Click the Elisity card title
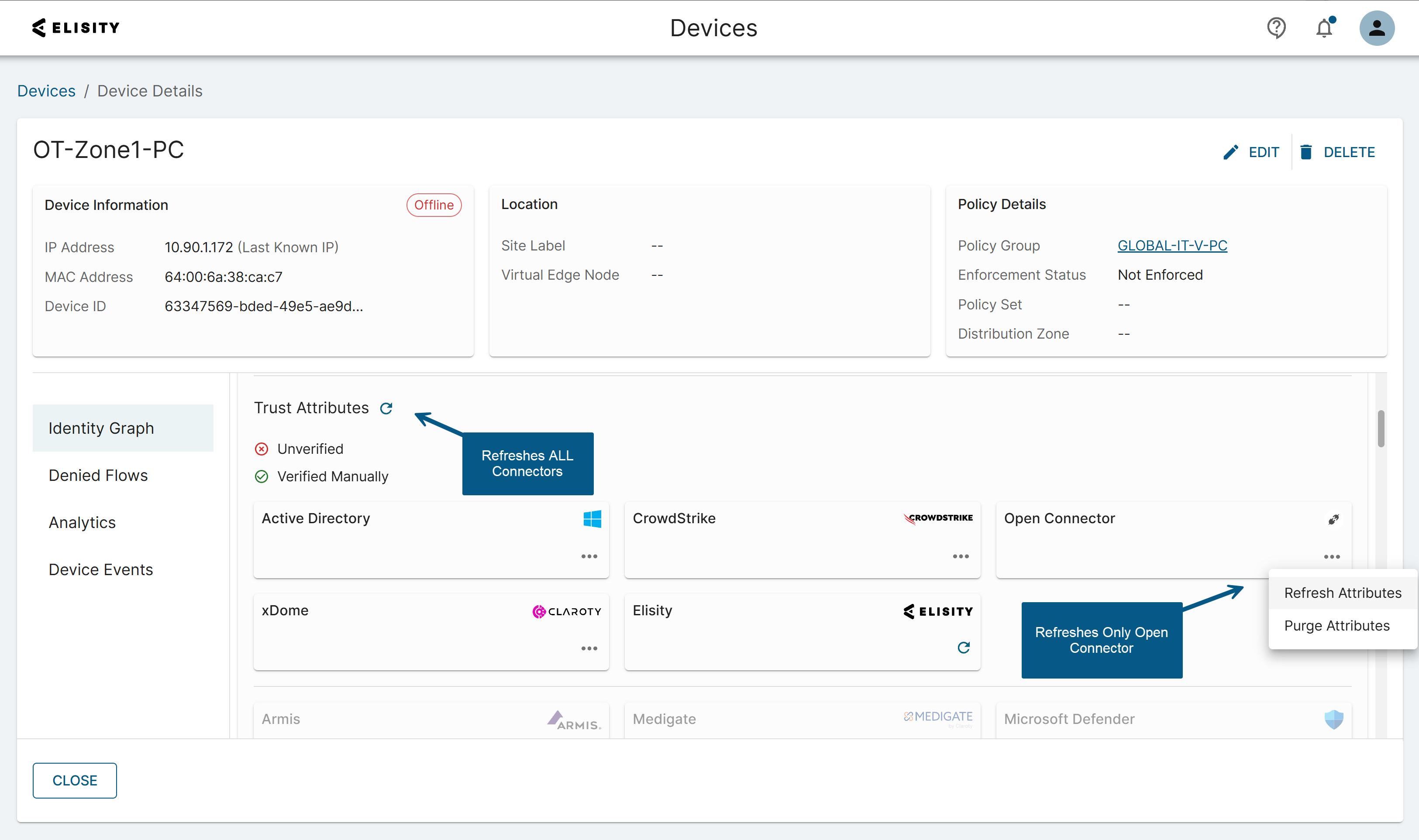Screen dimensions: 1419x840 click(652, 610)
